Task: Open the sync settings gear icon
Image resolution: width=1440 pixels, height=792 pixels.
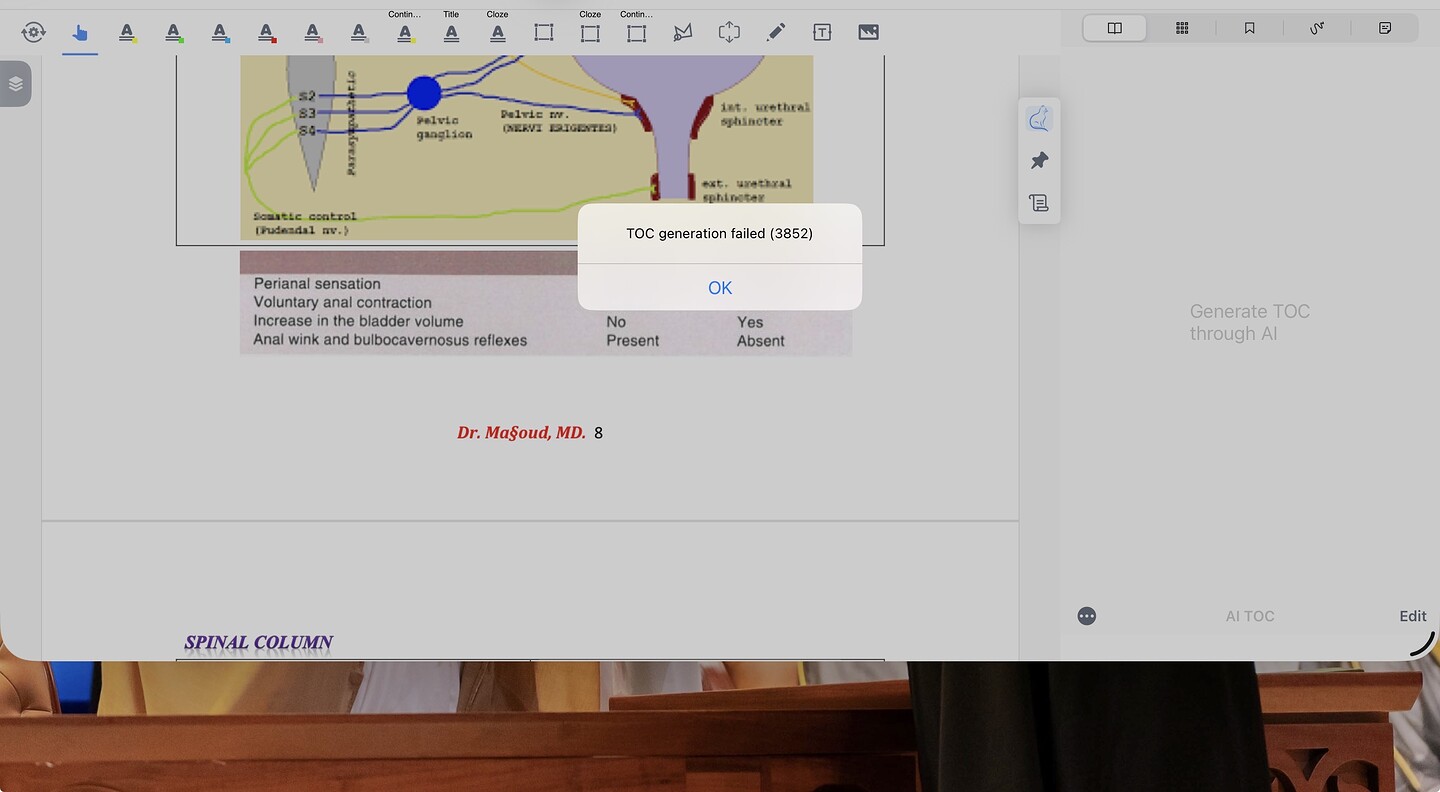Action: pos(33,33)
